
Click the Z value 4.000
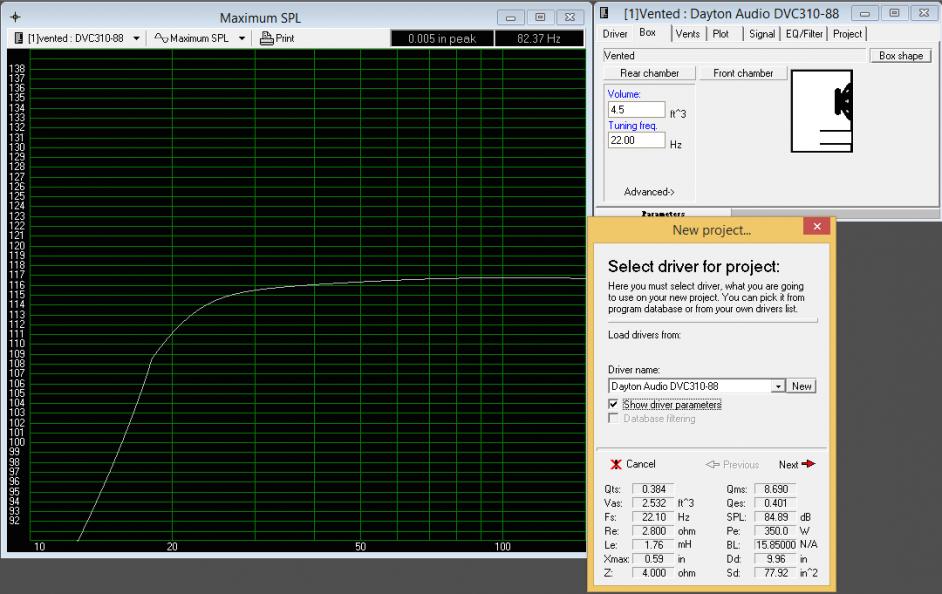[x=653, y=573]
